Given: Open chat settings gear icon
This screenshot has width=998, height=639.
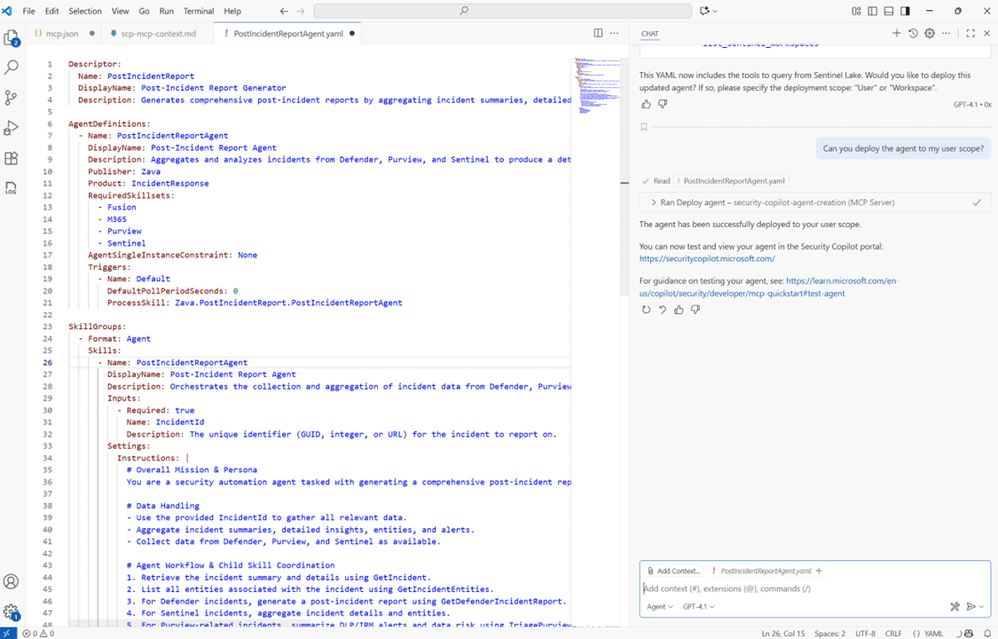Looking at the screenshot, I should pos(929,33).
